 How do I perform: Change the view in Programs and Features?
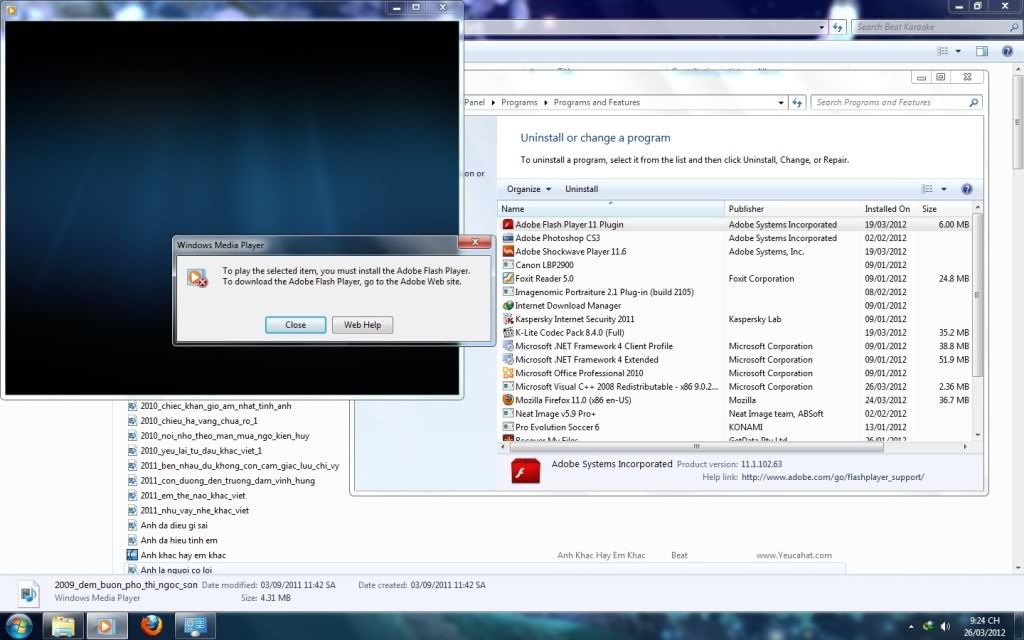click(927, 189)
